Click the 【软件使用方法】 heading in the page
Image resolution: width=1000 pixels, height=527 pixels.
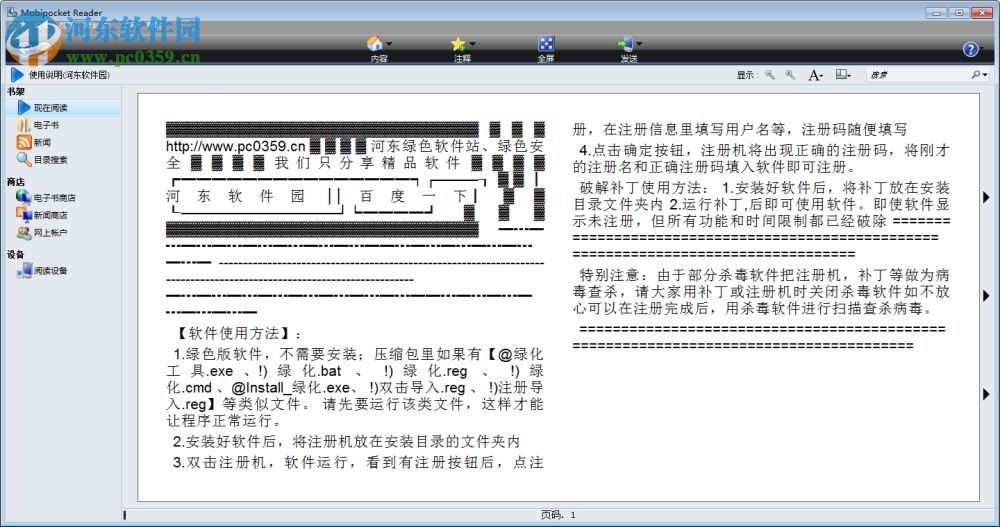[x=235, y=334]
